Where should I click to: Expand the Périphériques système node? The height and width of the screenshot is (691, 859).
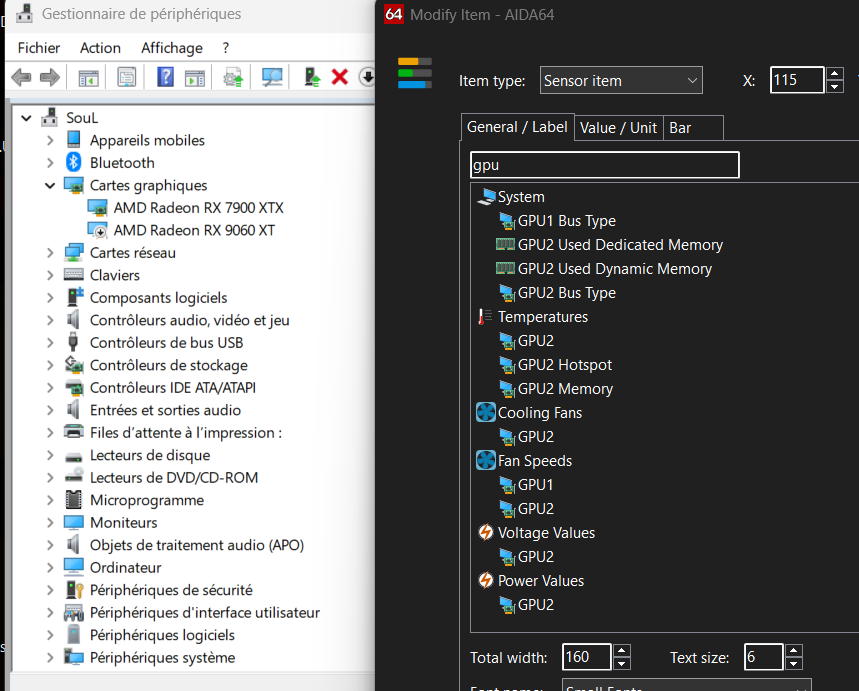tap(50, 657)
